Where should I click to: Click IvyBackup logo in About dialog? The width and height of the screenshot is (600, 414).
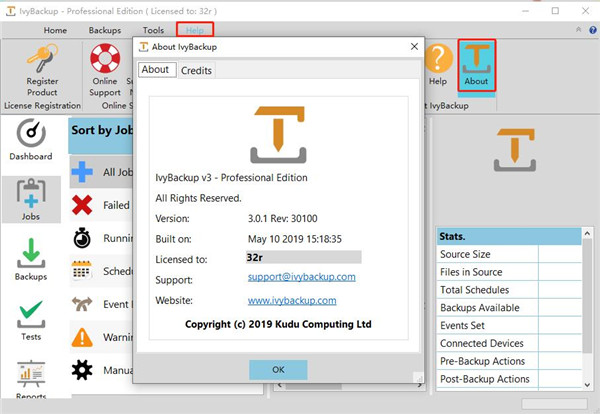click(x=279, y=135)
